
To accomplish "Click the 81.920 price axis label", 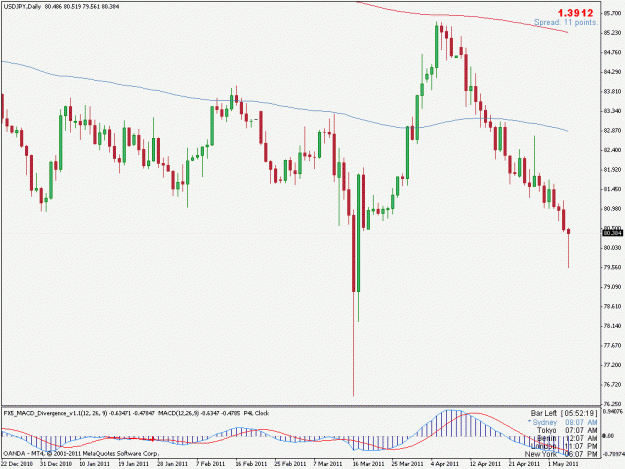I will pos(613,170).
